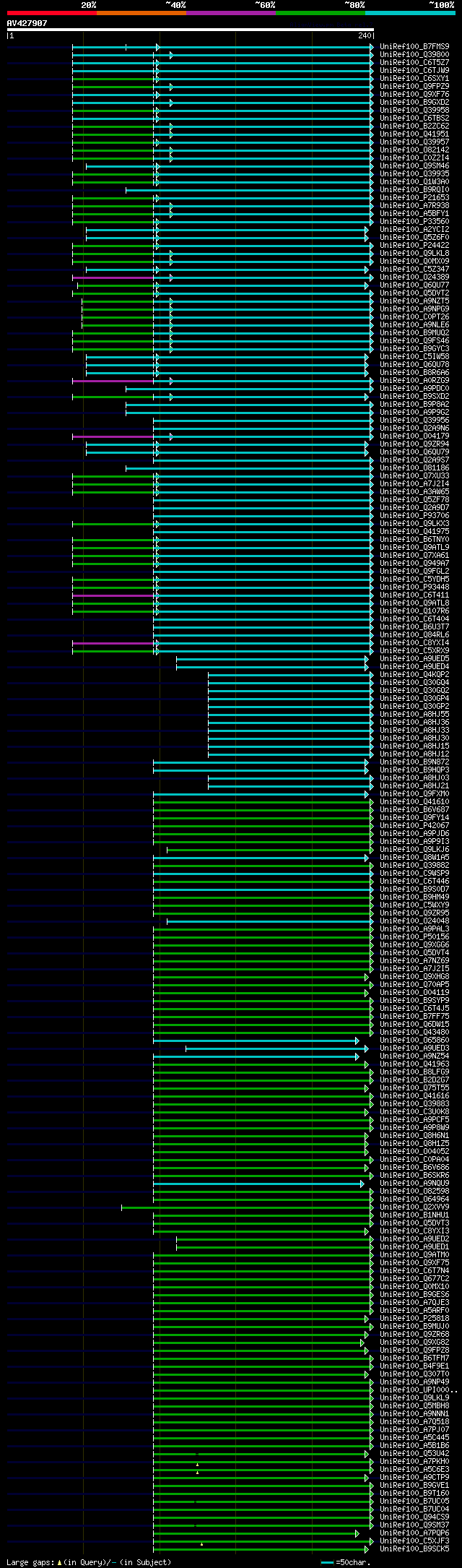Open hit UniRef100_Q53U42

pos(414,1453)
